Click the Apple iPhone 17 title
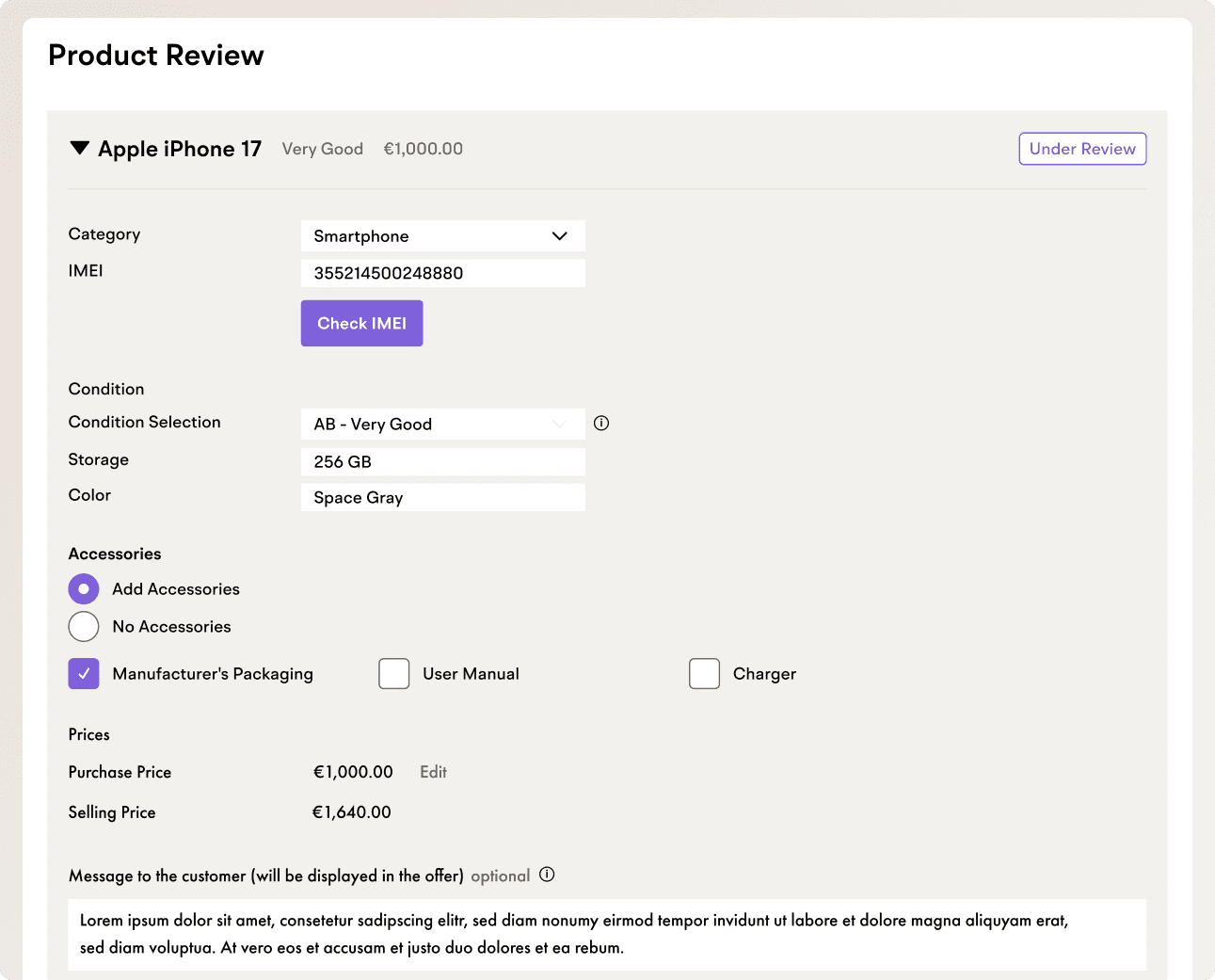 180,149
